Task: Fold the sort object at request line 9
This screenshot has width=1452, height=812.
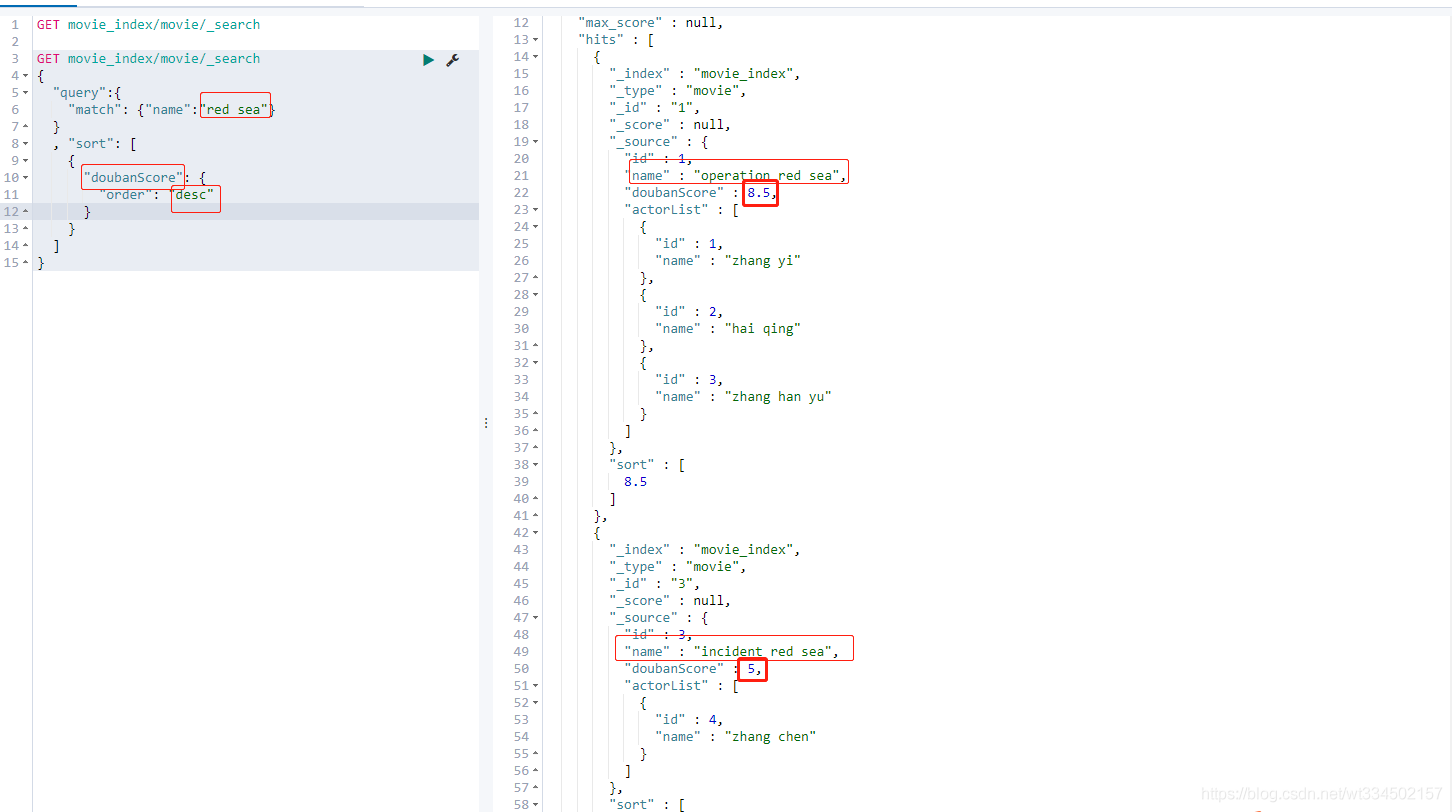Action: 24,161
